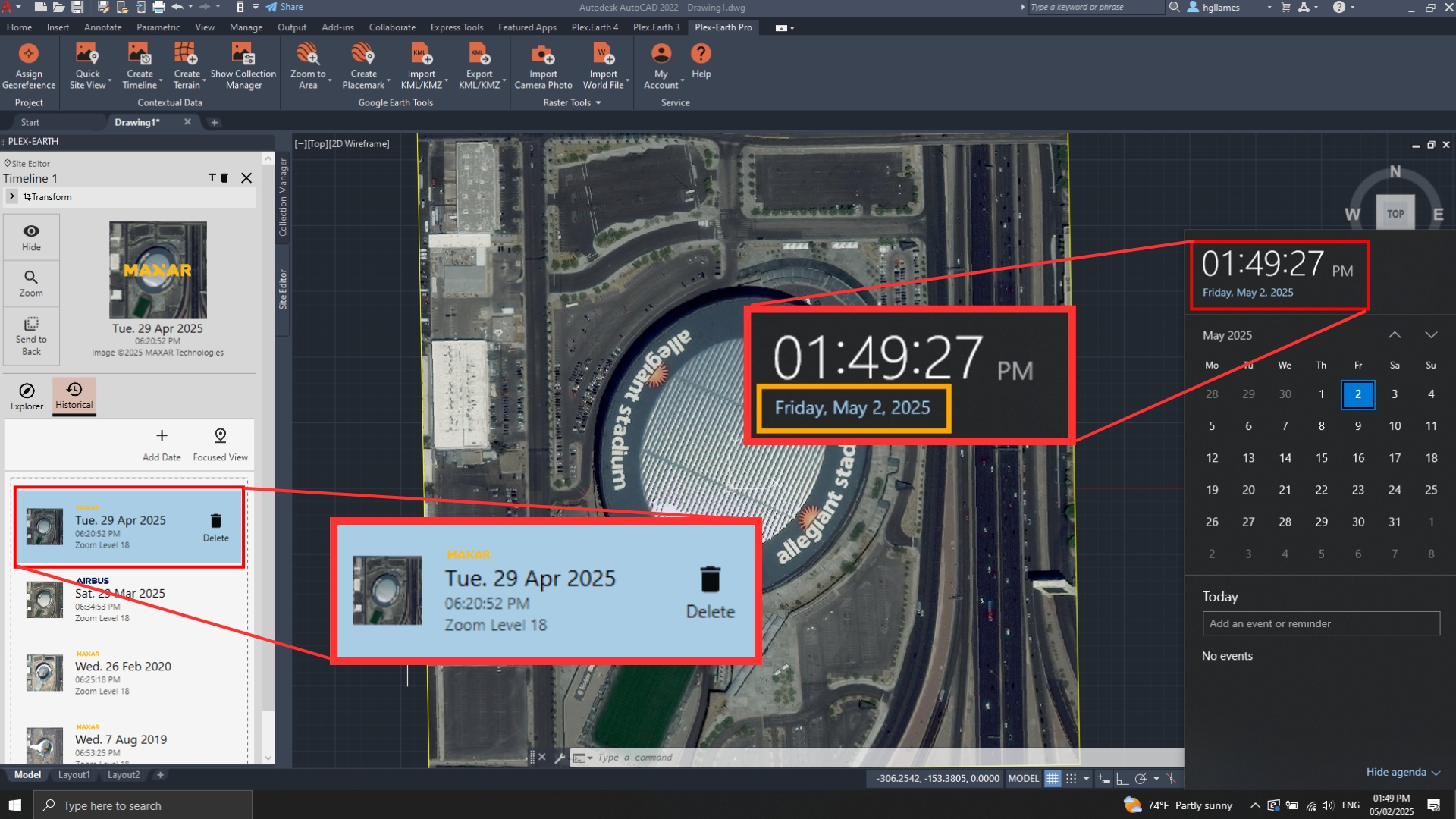Click the customization wrench in command line
The image size is (1456, 819).
(x=560, y=757)
